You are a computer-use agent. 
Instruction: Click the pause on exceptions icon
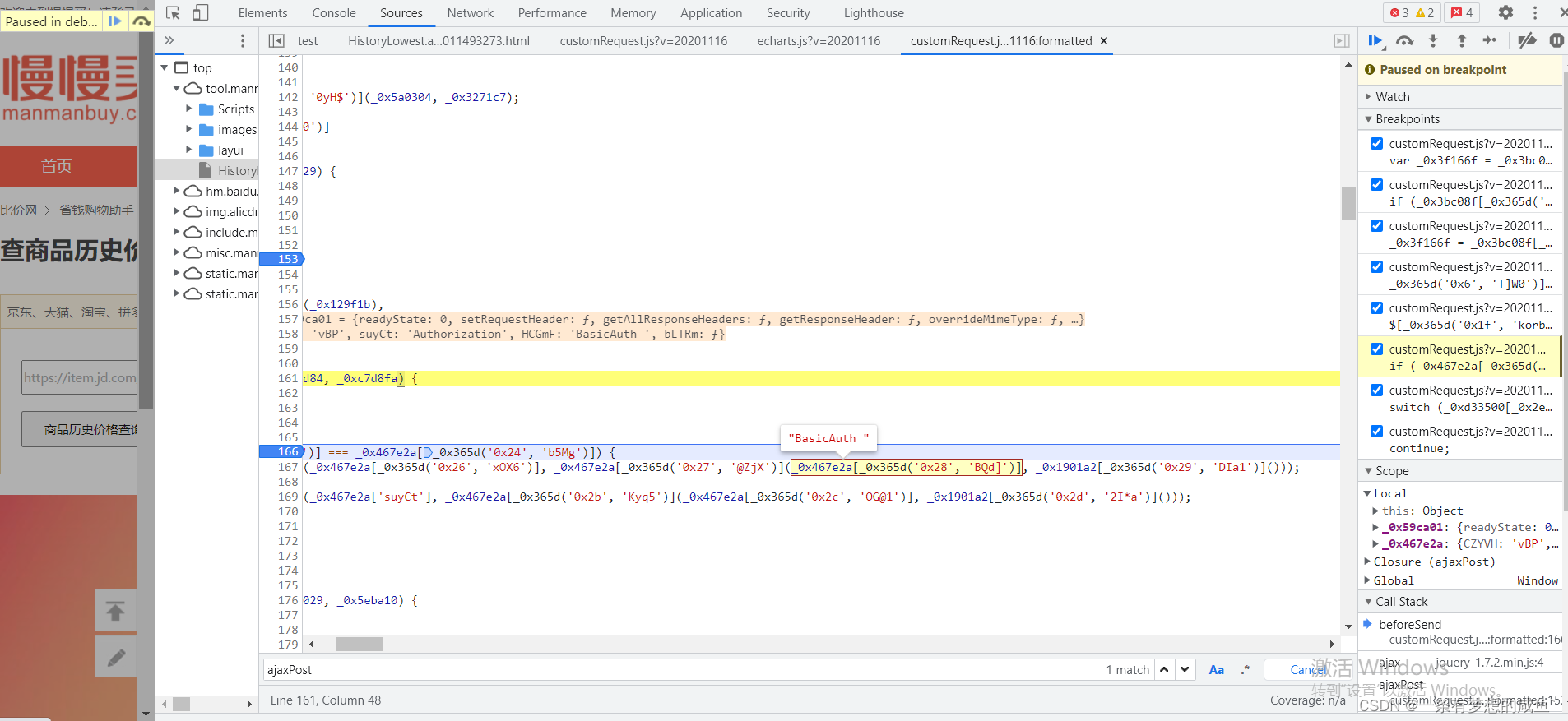pyautogui.click(x=1556, y=41)
